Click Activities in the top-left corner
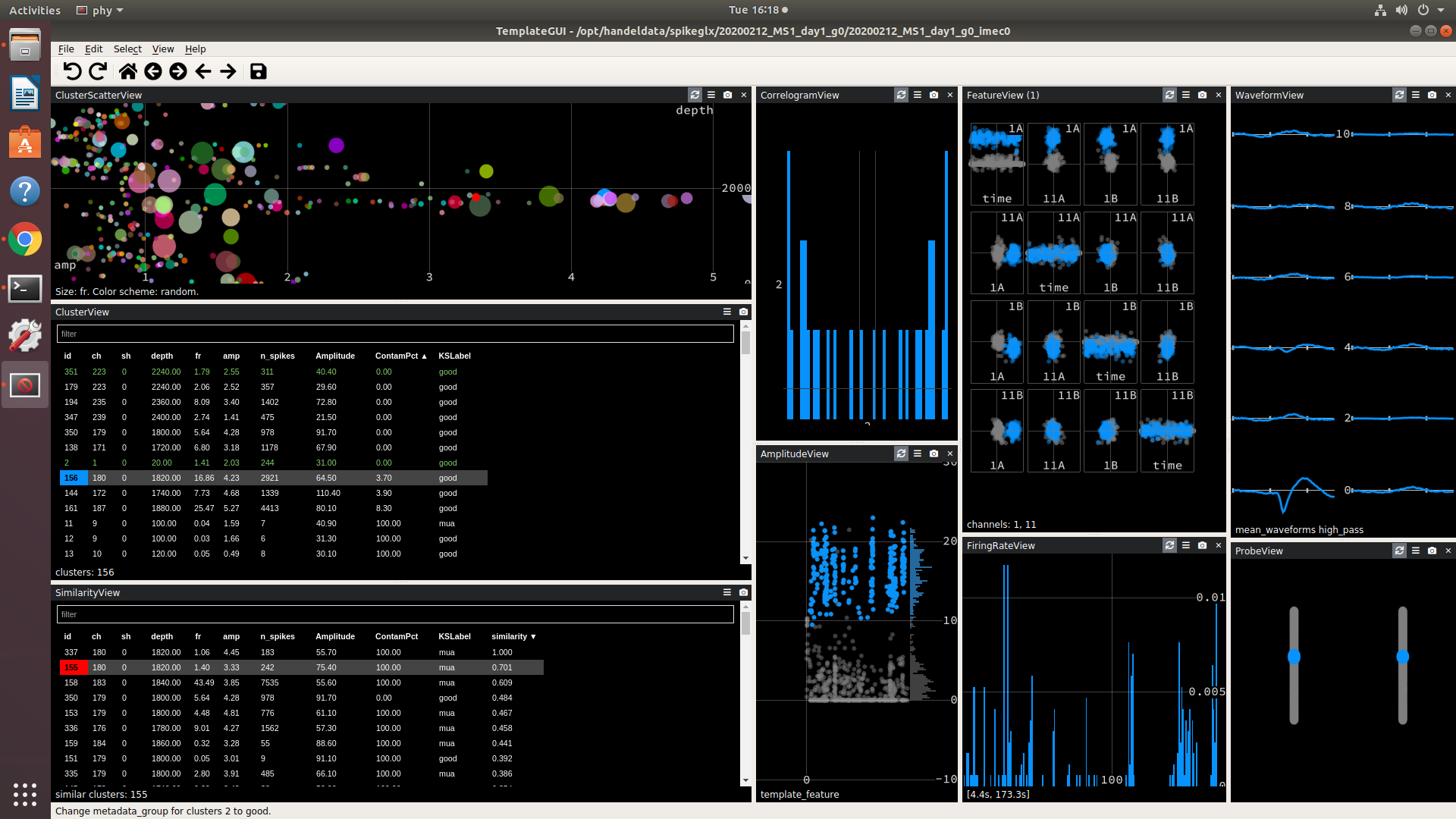 tap(34, 10)
